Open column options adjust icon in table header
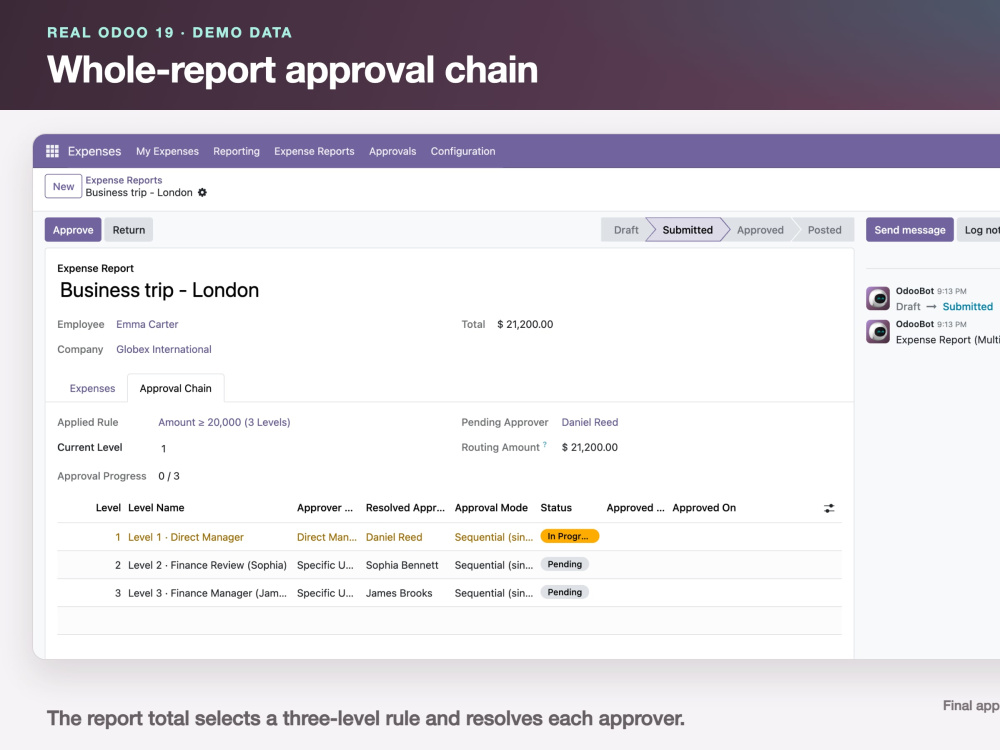 click(828, 508)
